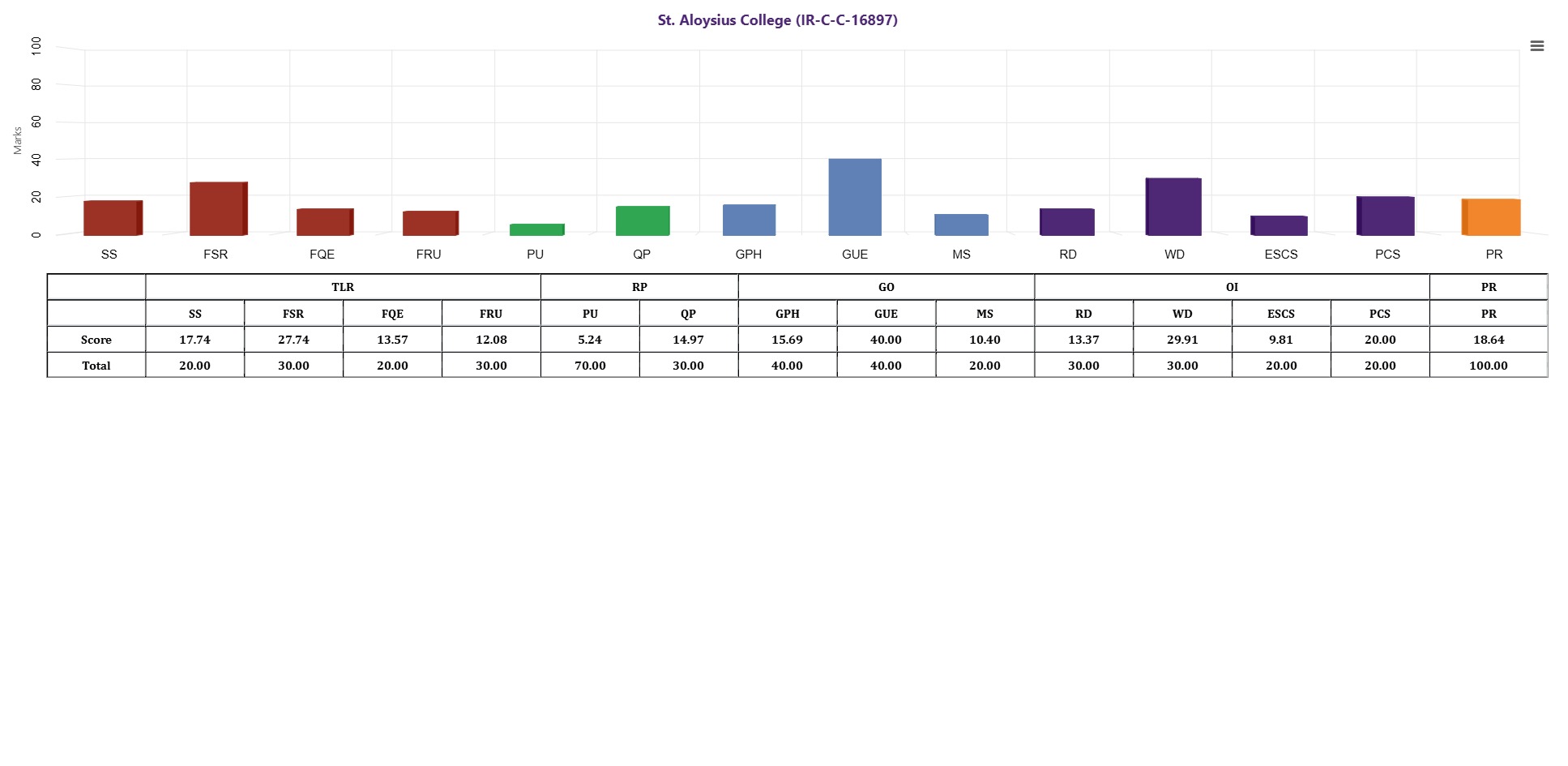Click the purple RD bar
Screen dimensions: 1568x766
point(1067,222)
